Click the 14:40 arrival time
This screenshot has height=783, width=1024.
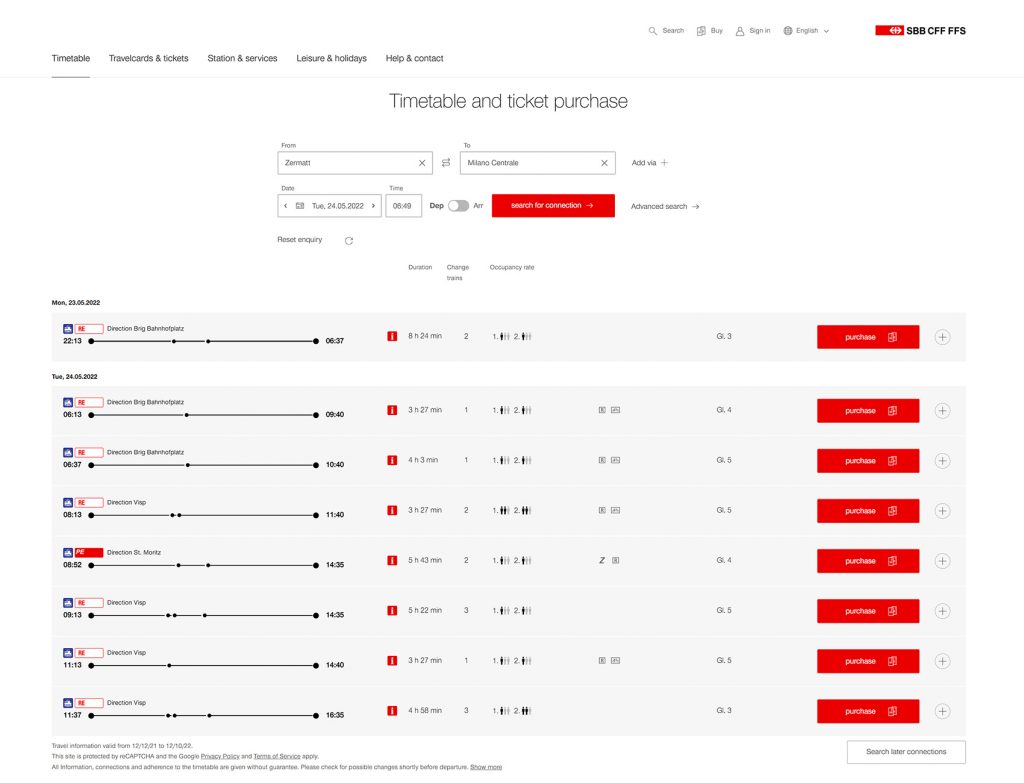(x=335, y=665)
